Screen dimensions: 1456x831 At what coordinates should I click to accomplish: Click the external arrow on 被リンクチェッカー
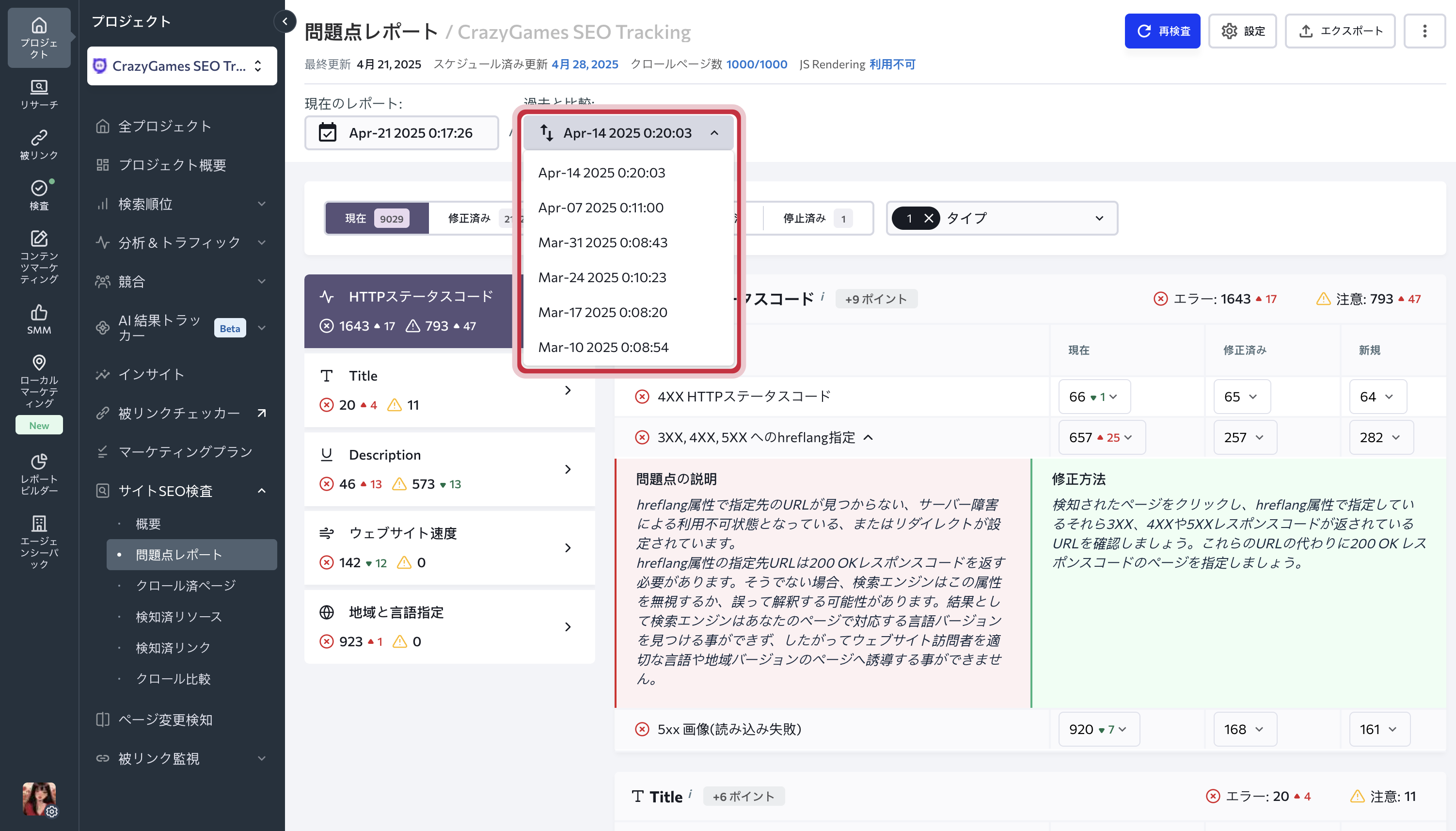[262, 413]
